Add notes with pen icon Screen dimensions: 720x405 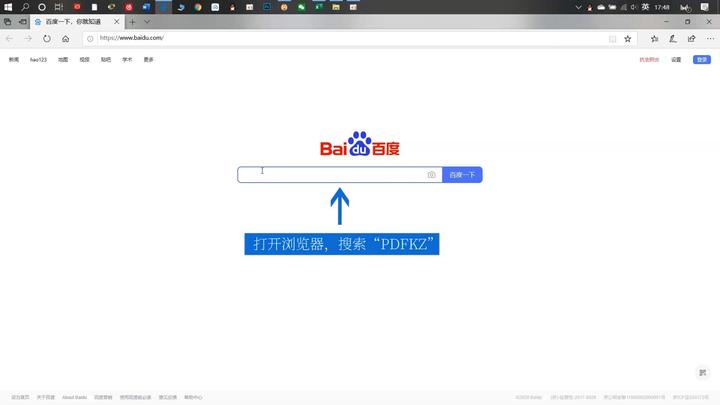click(673, 39)
